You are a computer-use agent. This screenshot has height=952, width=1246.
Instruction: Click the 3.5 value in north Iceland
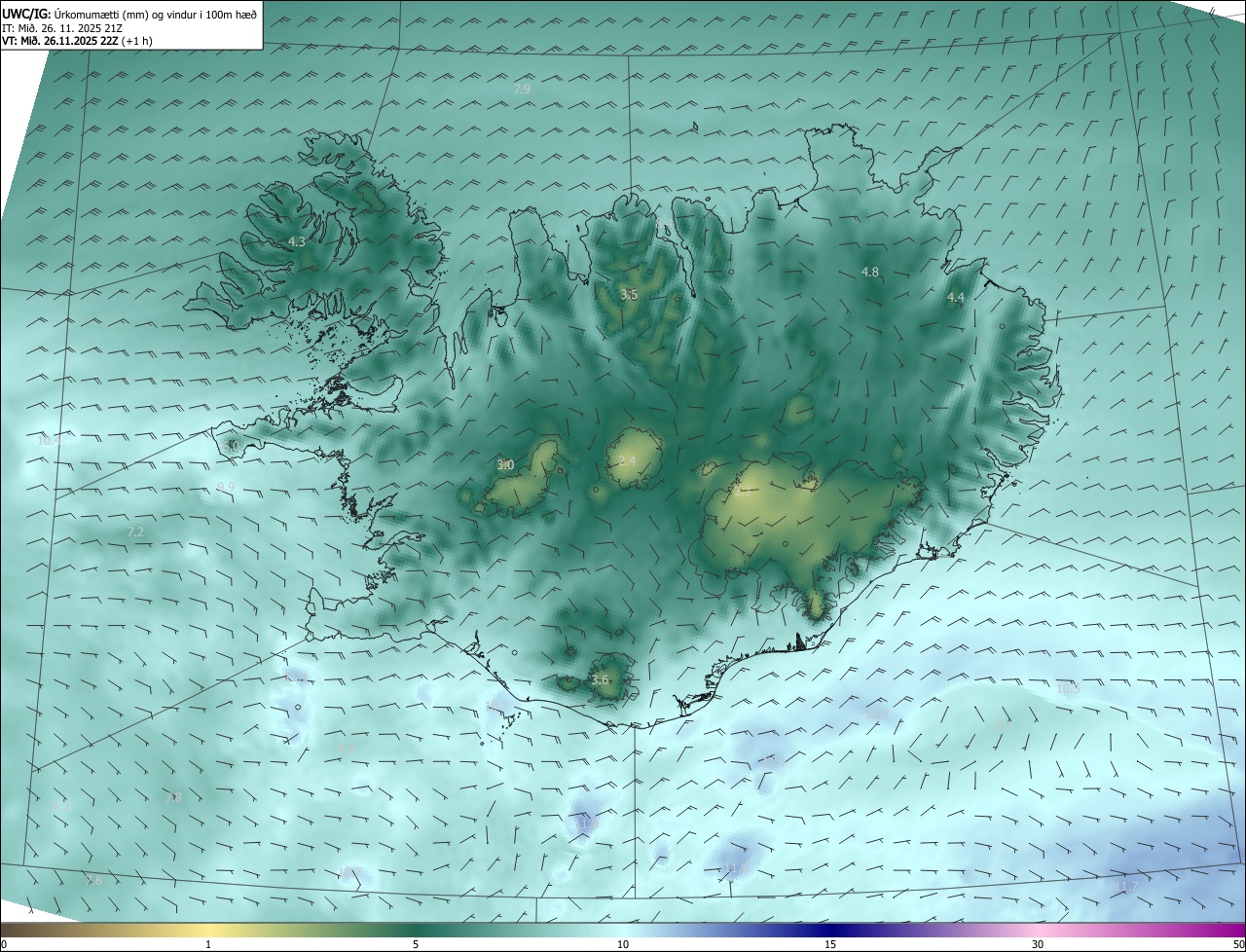(x=629, y=294)
